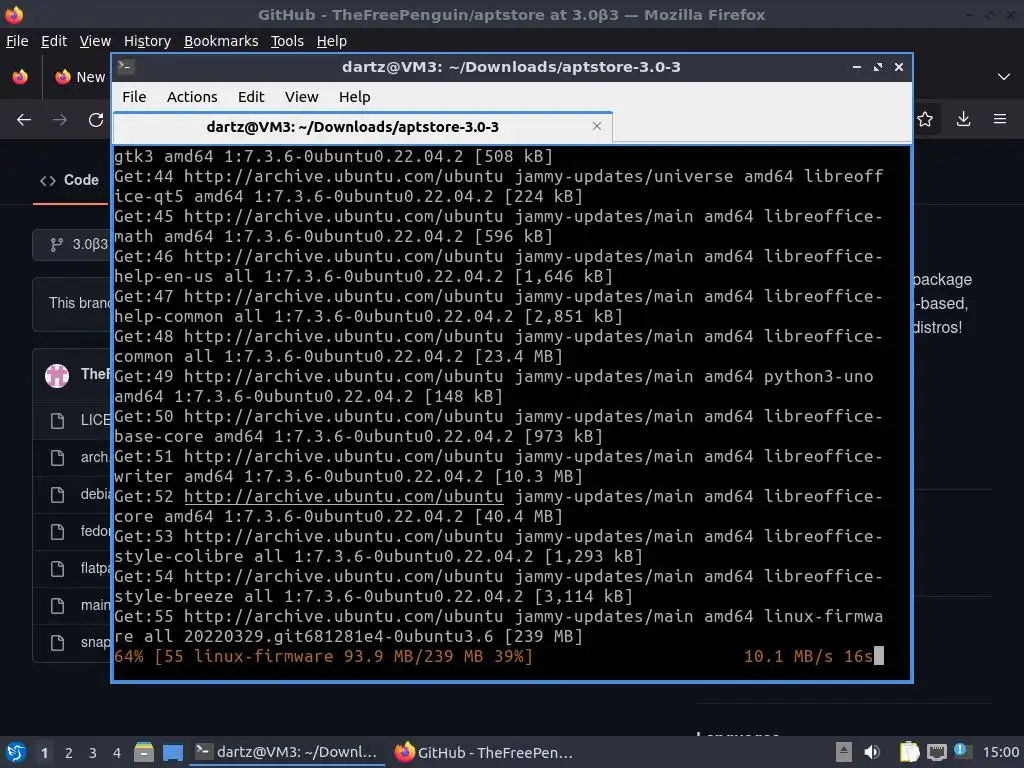This screenshot has width=1024, height=768.
Task: Open the update notifier tray icon
Action: pos(962,751)
